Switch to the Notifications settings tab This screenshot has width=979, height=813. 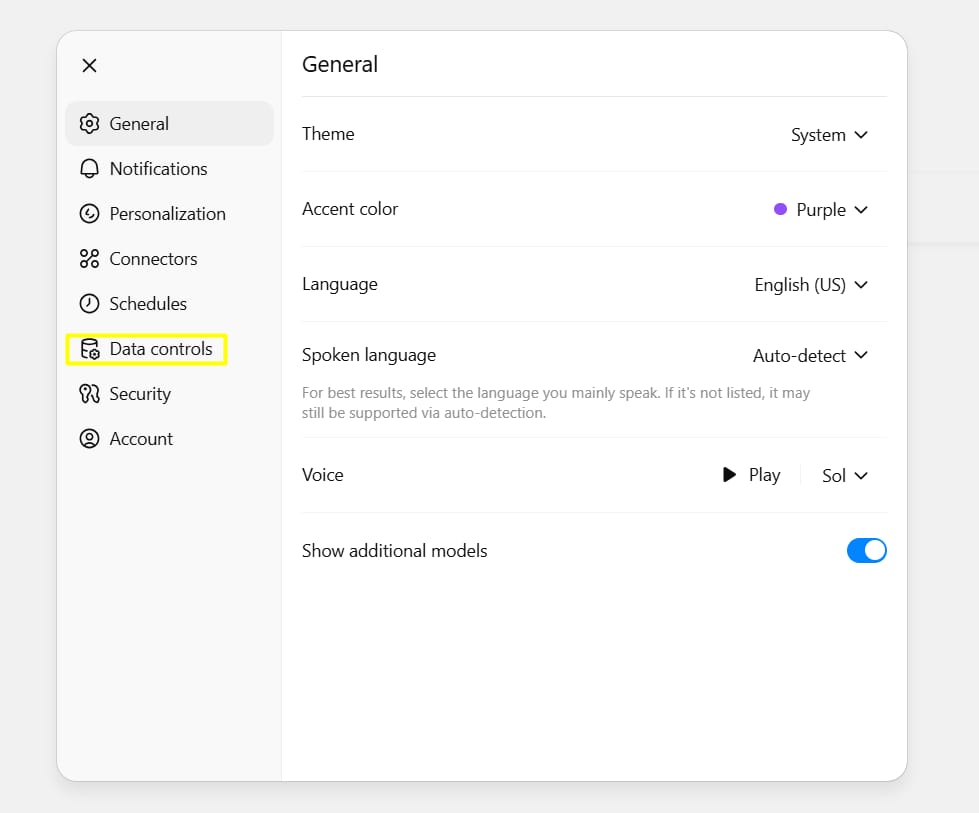(158, 169)
